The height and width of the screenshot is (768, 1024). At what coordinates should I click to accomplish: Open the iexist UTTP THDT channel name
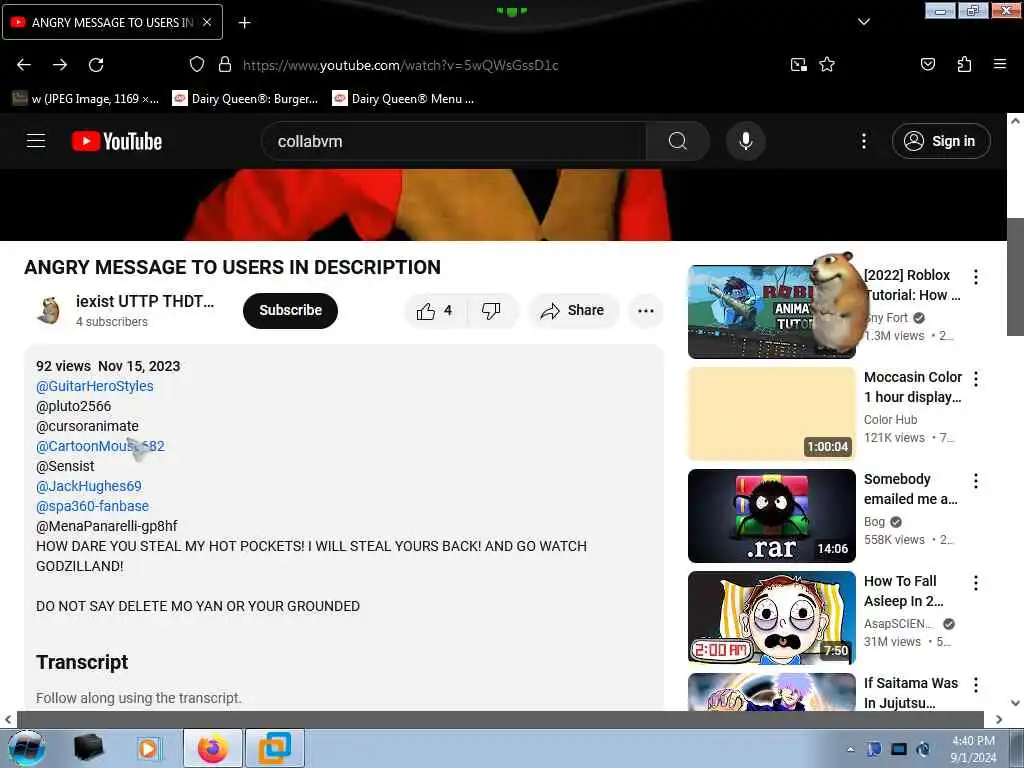click(145, 301)
